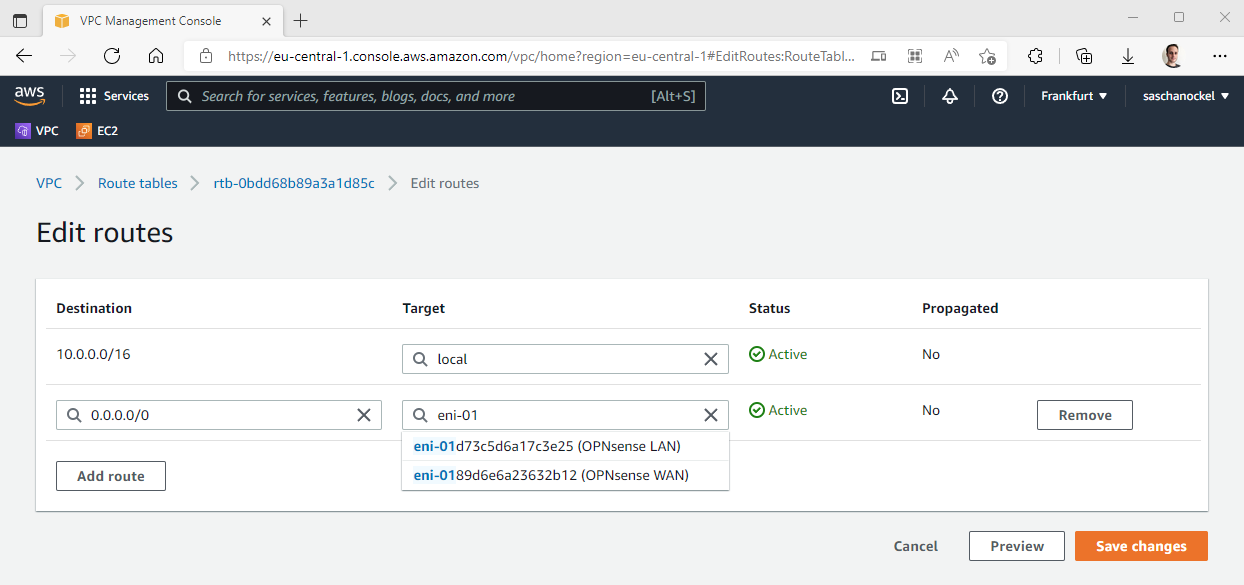Click the send to devices icon

tap(878, 57)
